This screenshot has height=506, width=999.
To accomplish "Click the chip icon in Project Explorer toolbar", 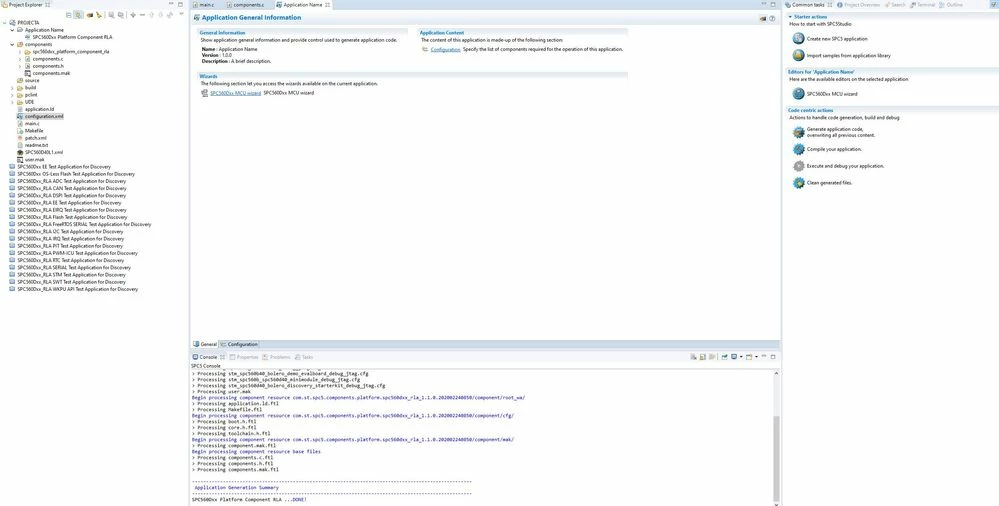I will pos(90,15).
